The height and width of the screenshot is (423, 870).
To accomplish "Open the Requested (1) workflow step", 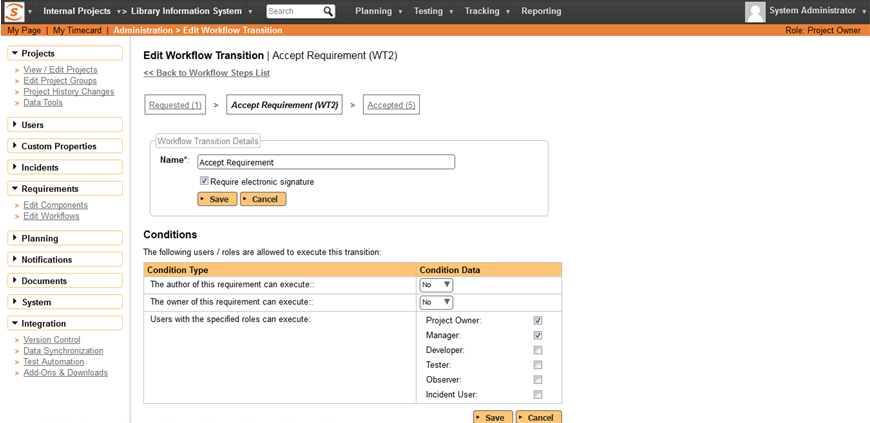I will [x=175, y=105].
